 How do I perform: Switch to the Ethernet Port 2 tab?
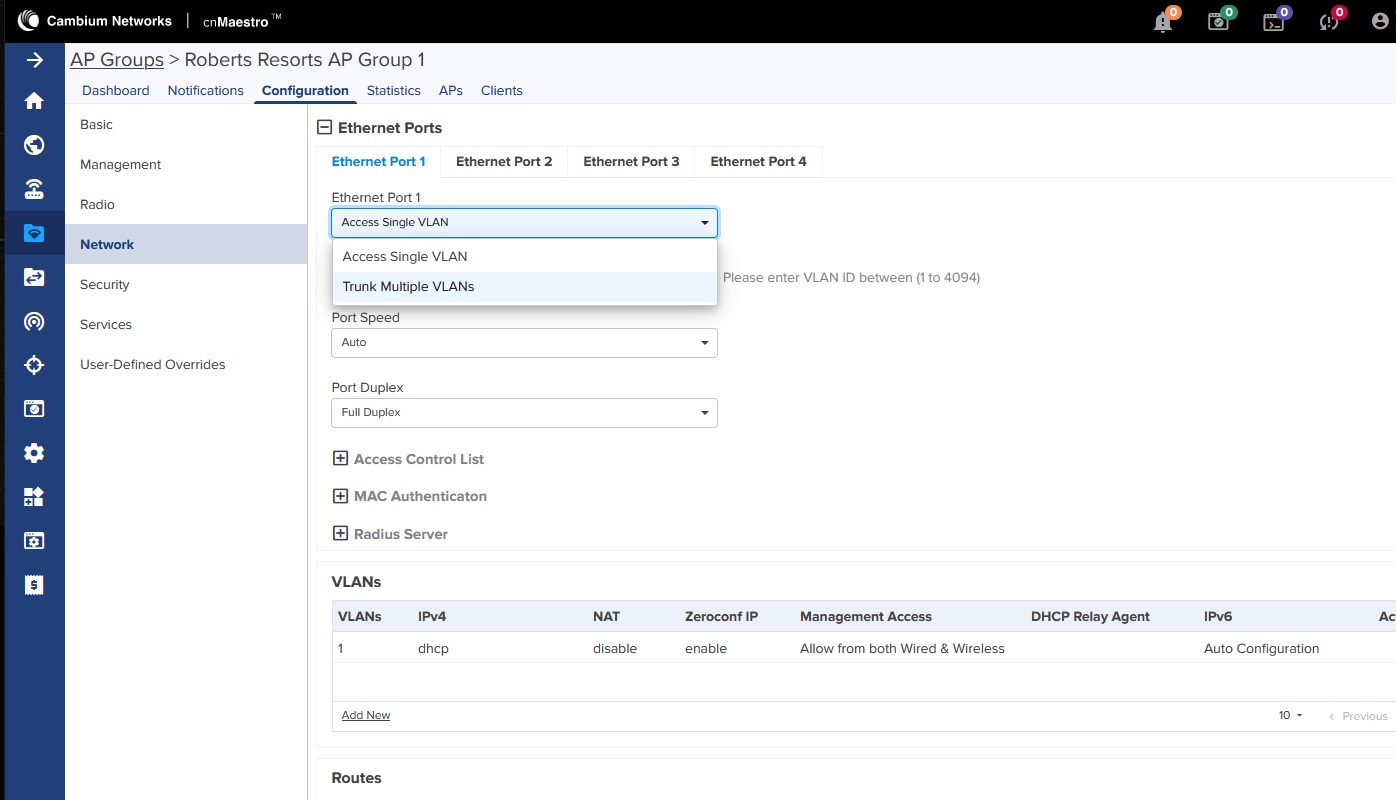coord(504,162)
